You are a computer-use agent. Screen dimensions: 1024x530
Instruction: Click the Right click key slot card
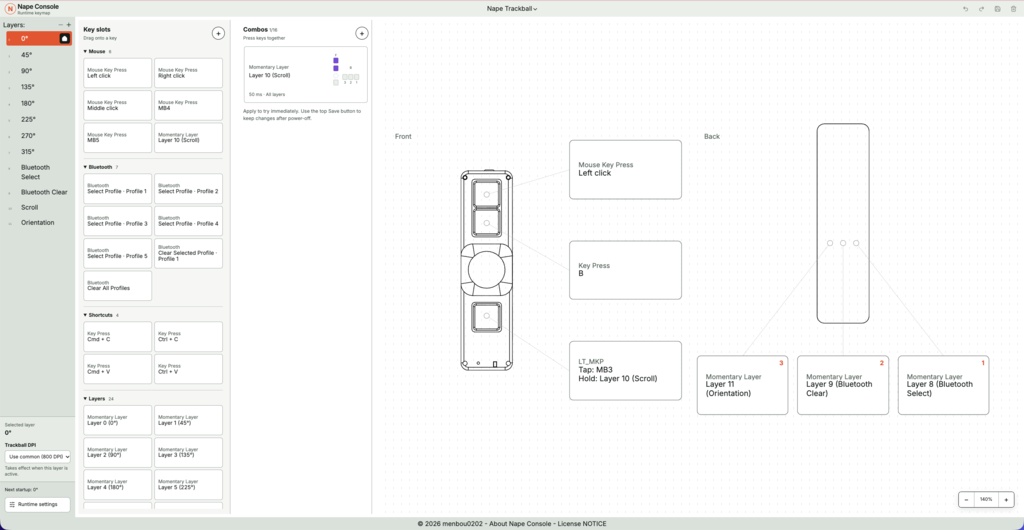[188, 73]
